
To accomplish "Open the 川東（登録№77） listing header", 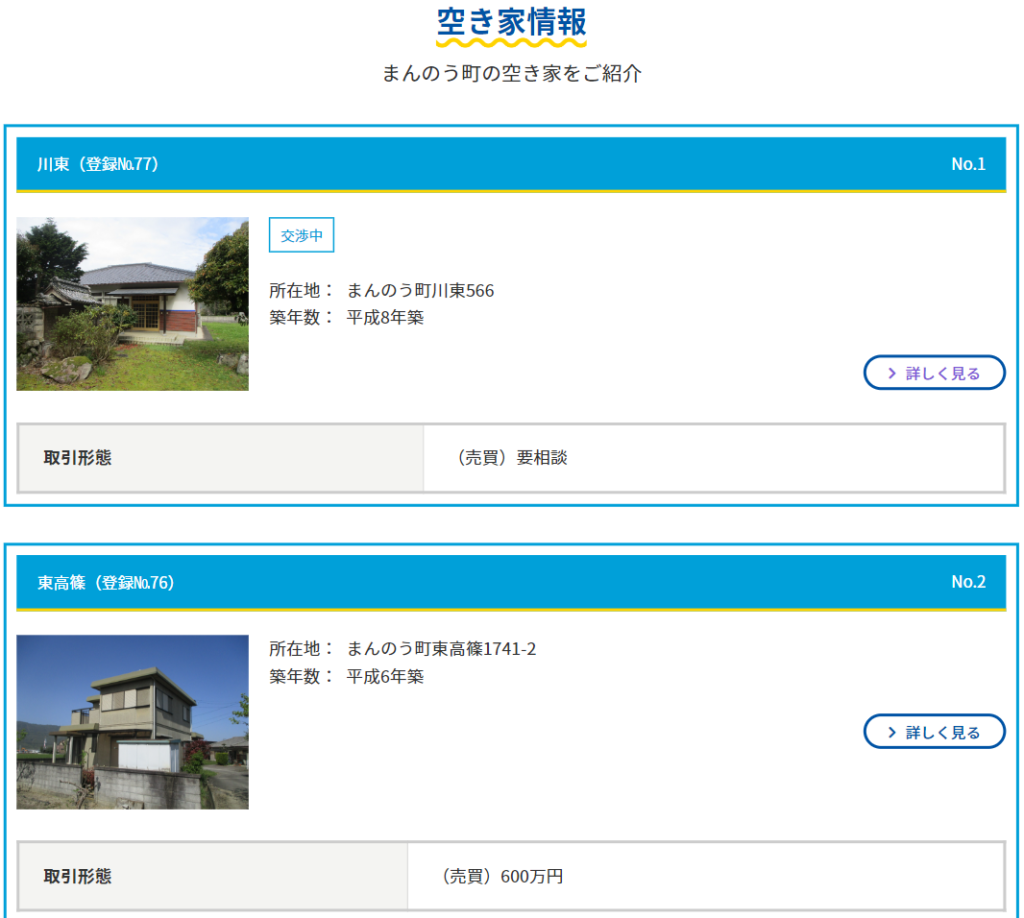I will [98, 164].
